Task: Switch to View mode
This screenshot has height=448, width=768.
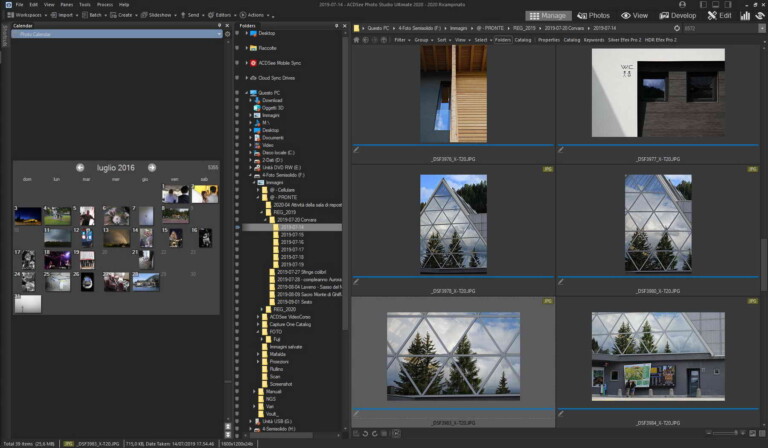Action: tap(634, 16)
